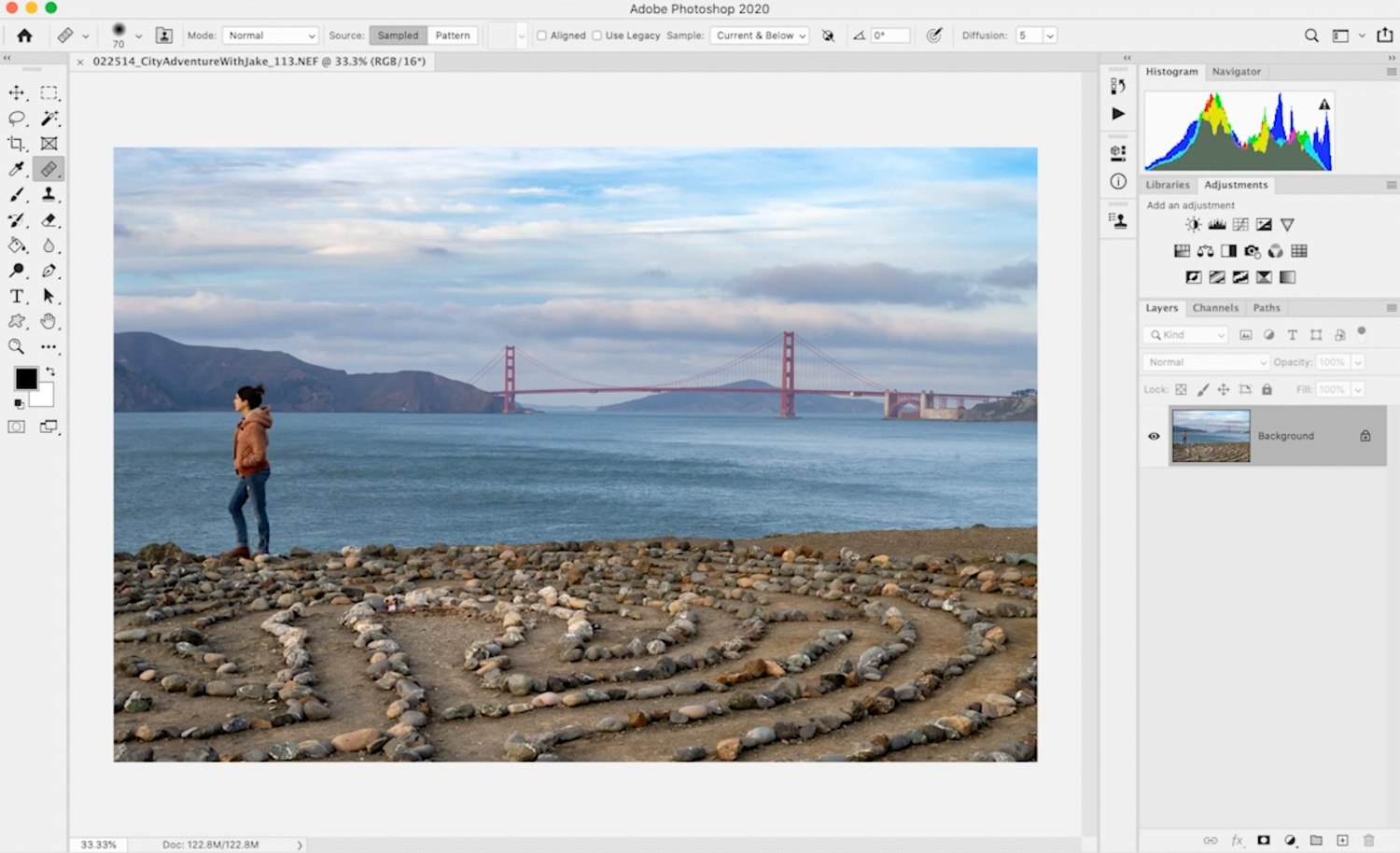Image resolution: width=1400 pixels, height=853 pixels.
Task: Reset to default black and white colors
Action: [x=19, y=404]
